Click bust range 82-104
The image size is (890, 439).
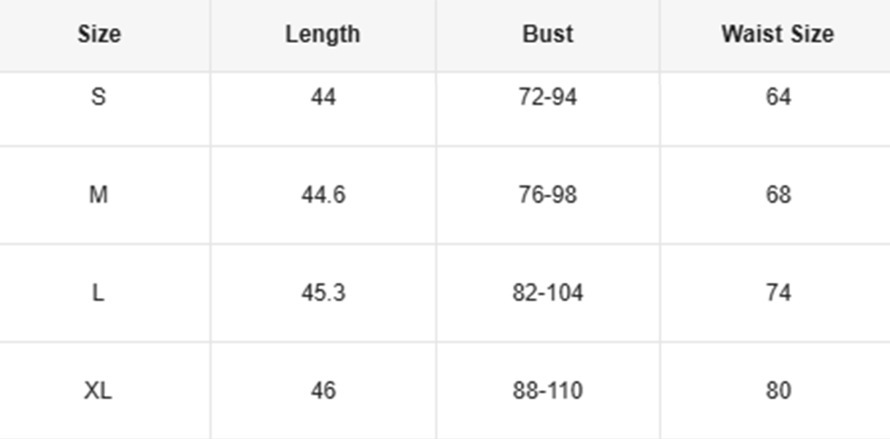point(548,293)
